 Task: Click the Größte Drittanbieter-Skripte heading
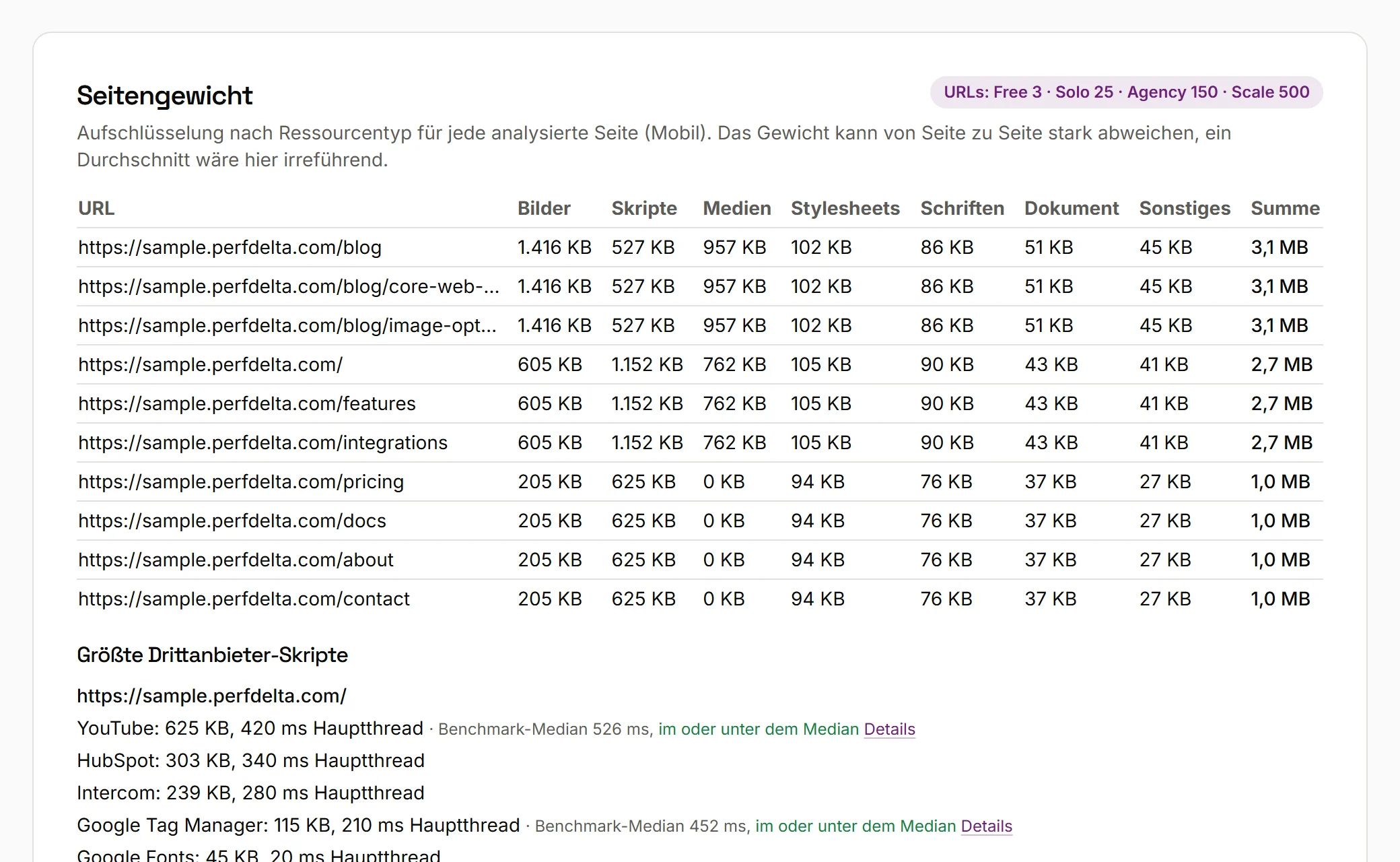(213, 655)
